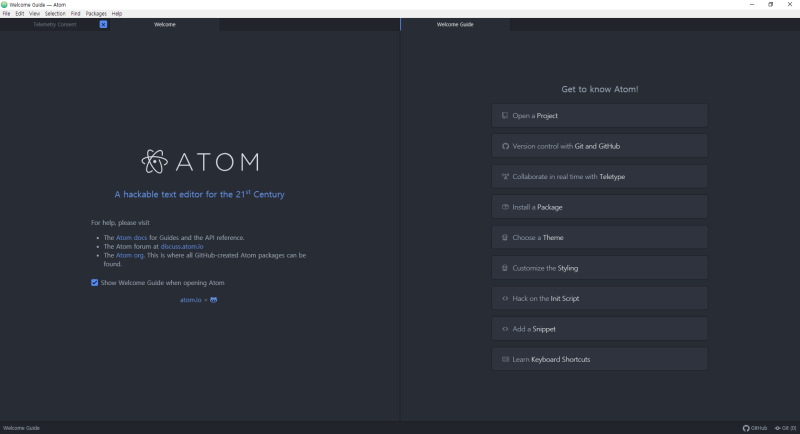Image resolution: width=800 pixels, height=434 pixels.
Task: Click the tagline A hackable text editor
Action: pyautogui.click(x=199, y=194)
